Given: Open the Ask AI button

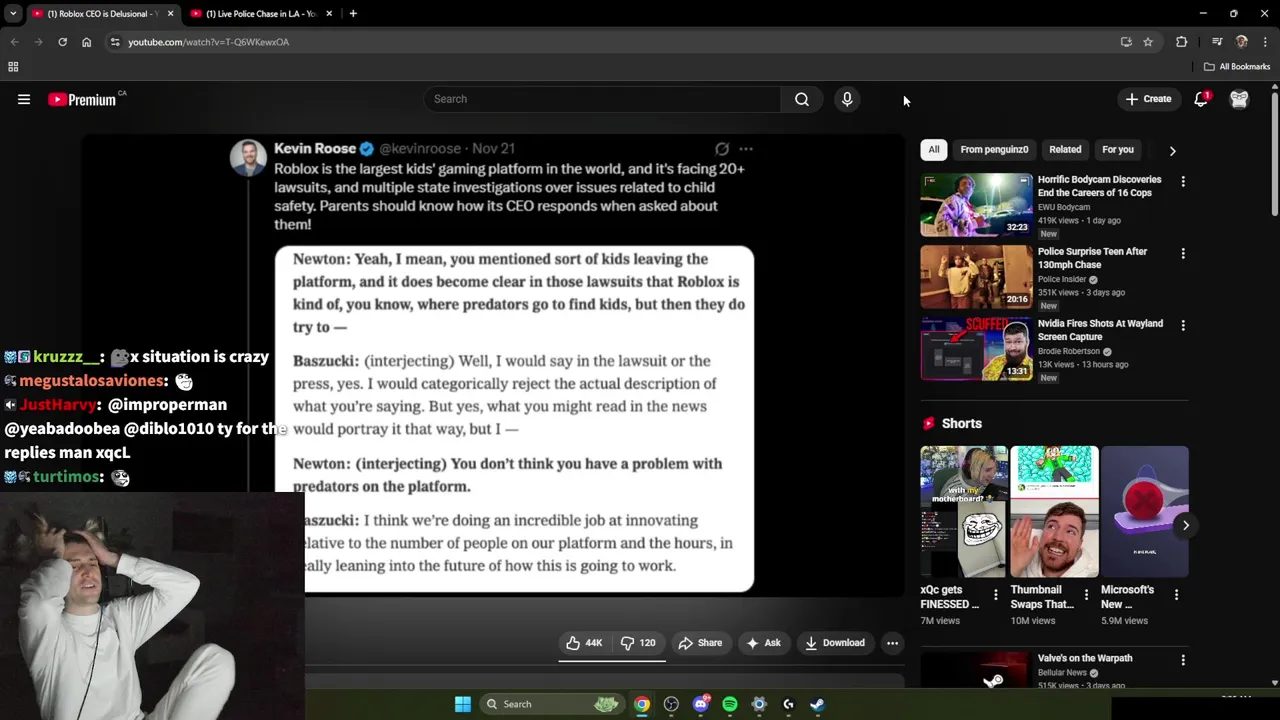Looking at the screenshot, I should coord(763,643).
